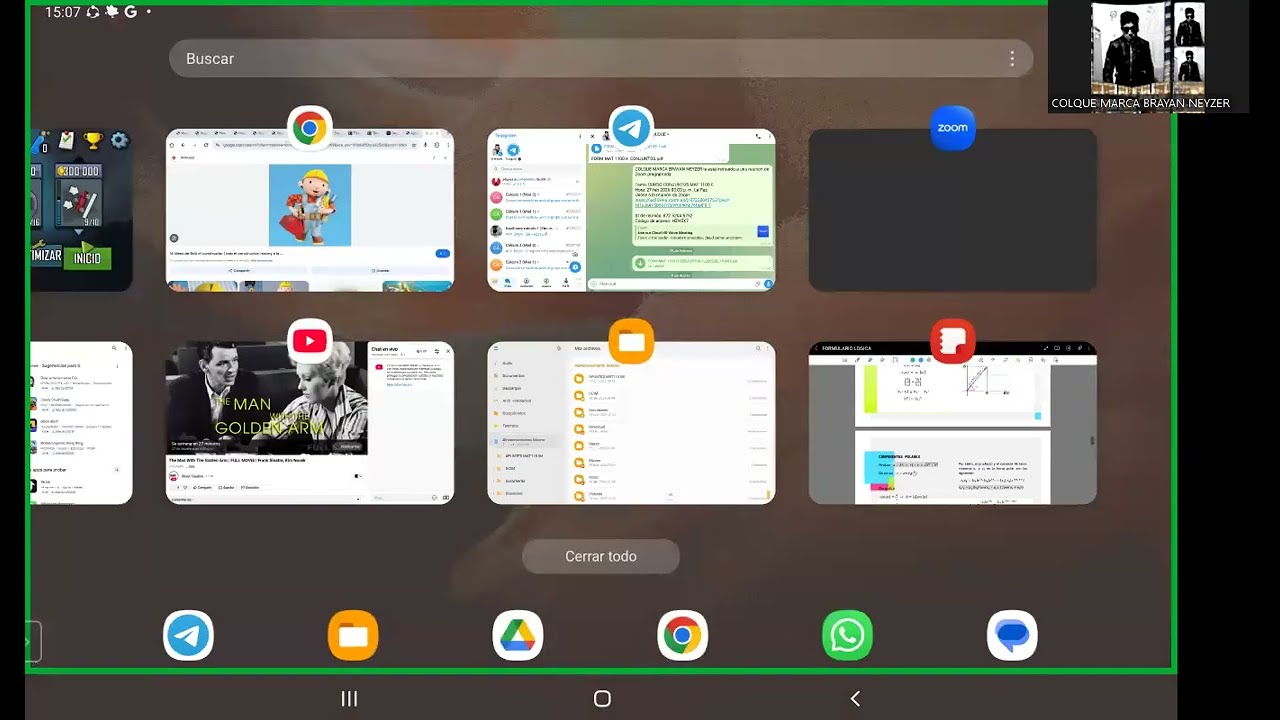1280x720 pixels.
Task: Tap the recents navigation button
Action: tap(349, 699)
